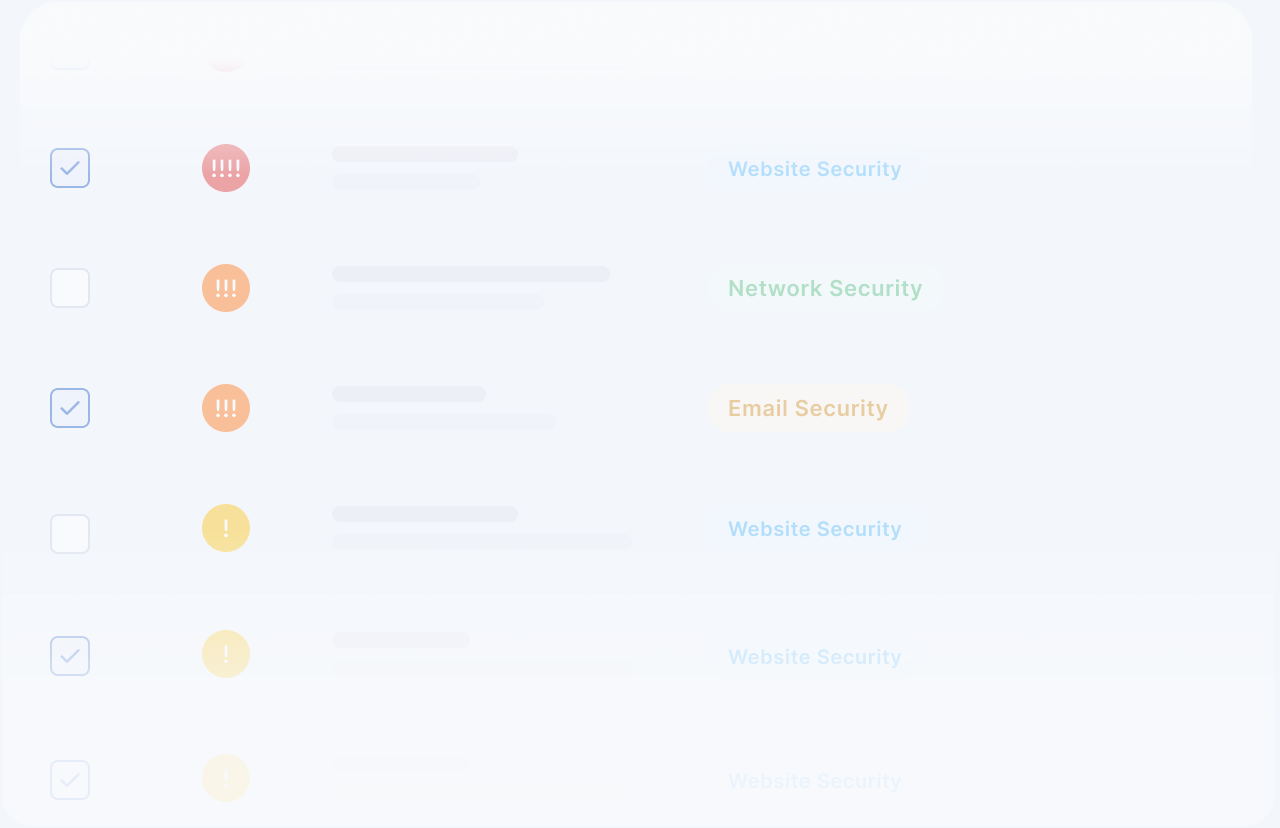1280x828 pixels.
Task: Click the orange Email Security tag
Action: click(x=808, y=408)
